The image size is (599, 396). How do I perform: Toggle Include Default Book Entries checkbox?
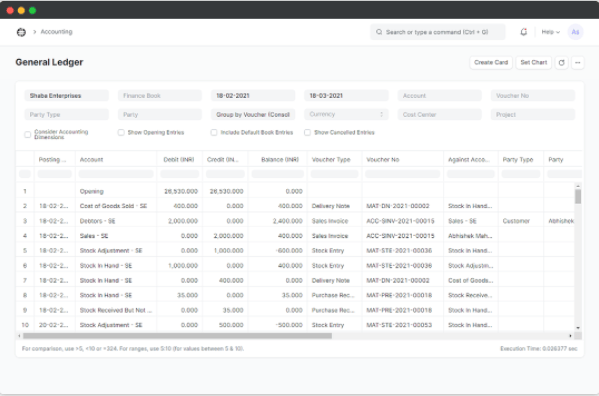(214, 133)
